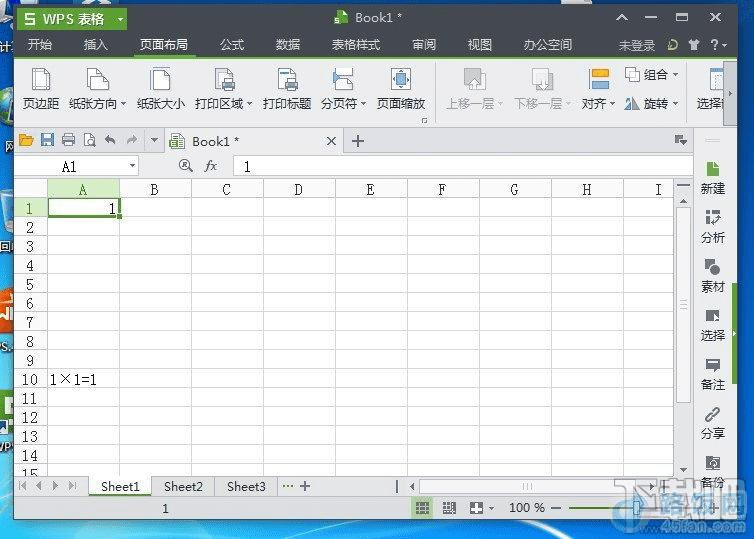Undo the last action

coord(110,140)
